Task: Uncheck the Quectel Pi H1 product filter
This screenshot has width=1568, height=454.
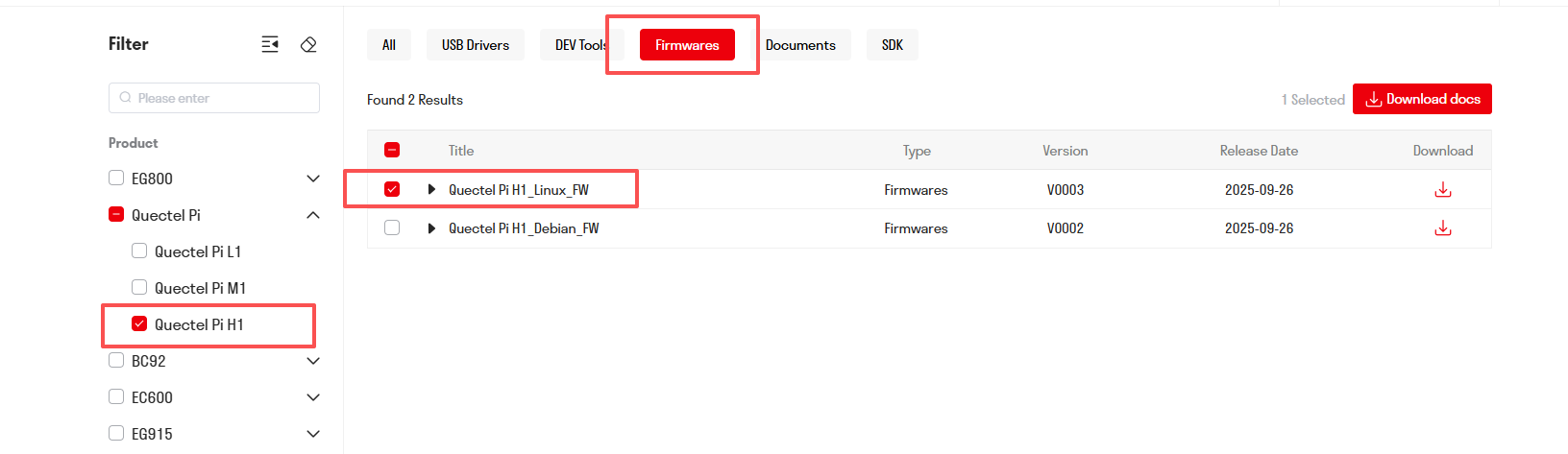Action: (139, 324)
